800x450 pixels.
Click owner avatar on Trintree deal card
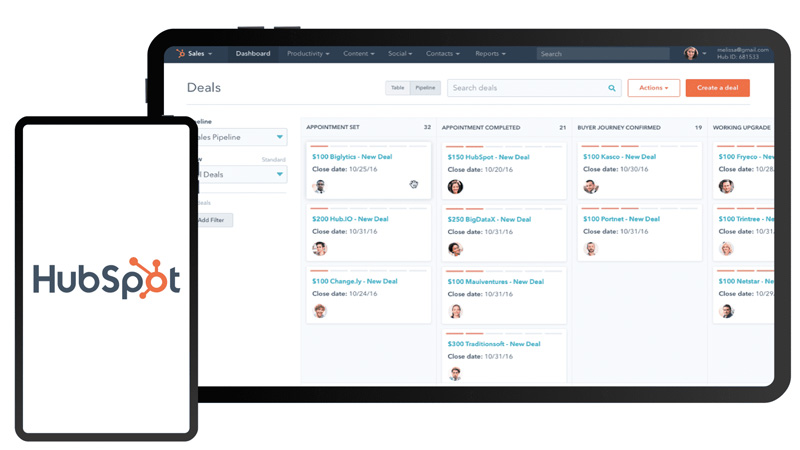click(726, 249)
